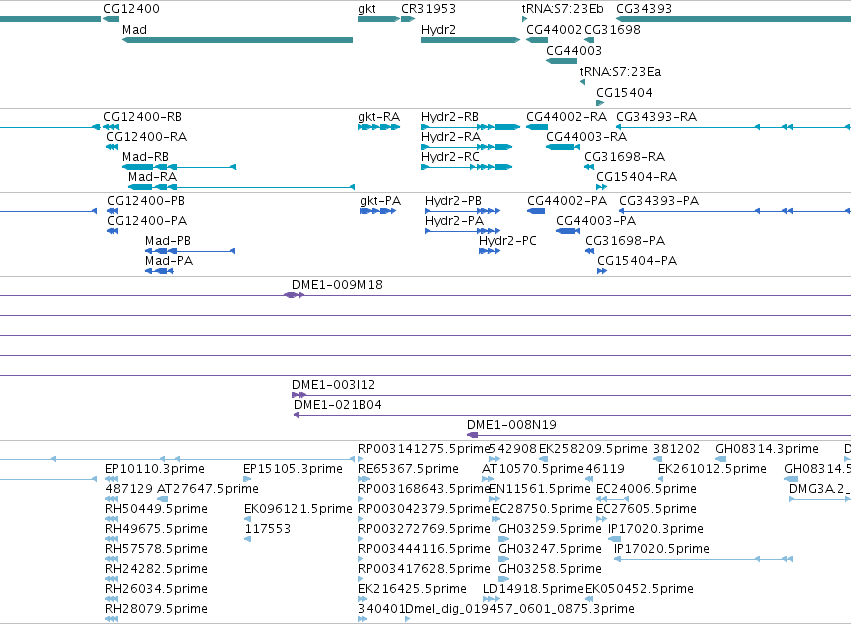
Task: Click transcript CG31698-RA
Action: point(625,157)
